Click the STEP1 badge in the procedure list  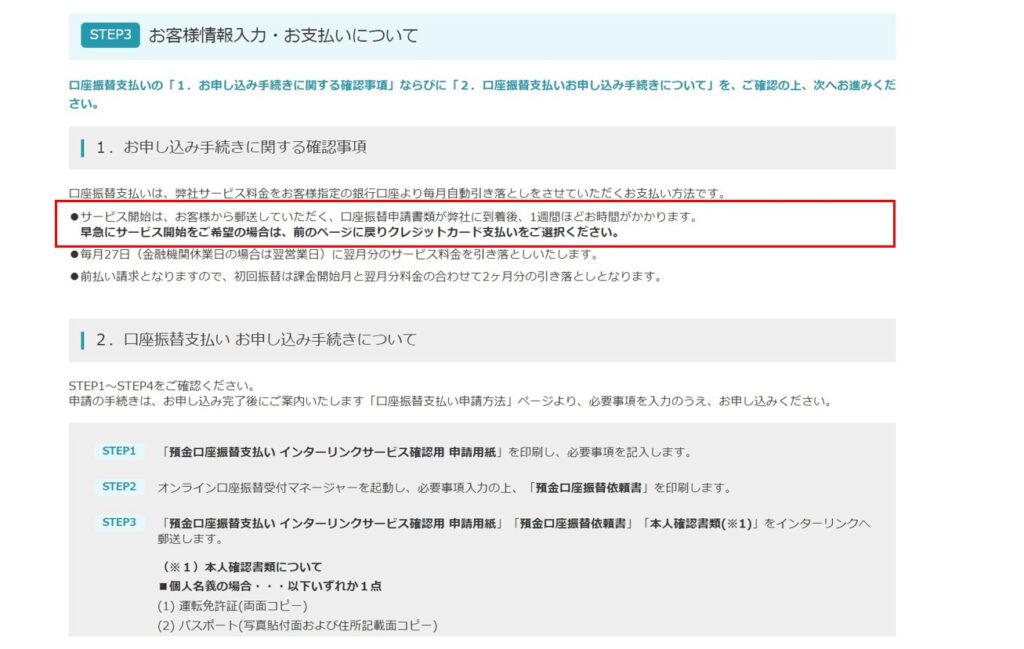(117, 452)
